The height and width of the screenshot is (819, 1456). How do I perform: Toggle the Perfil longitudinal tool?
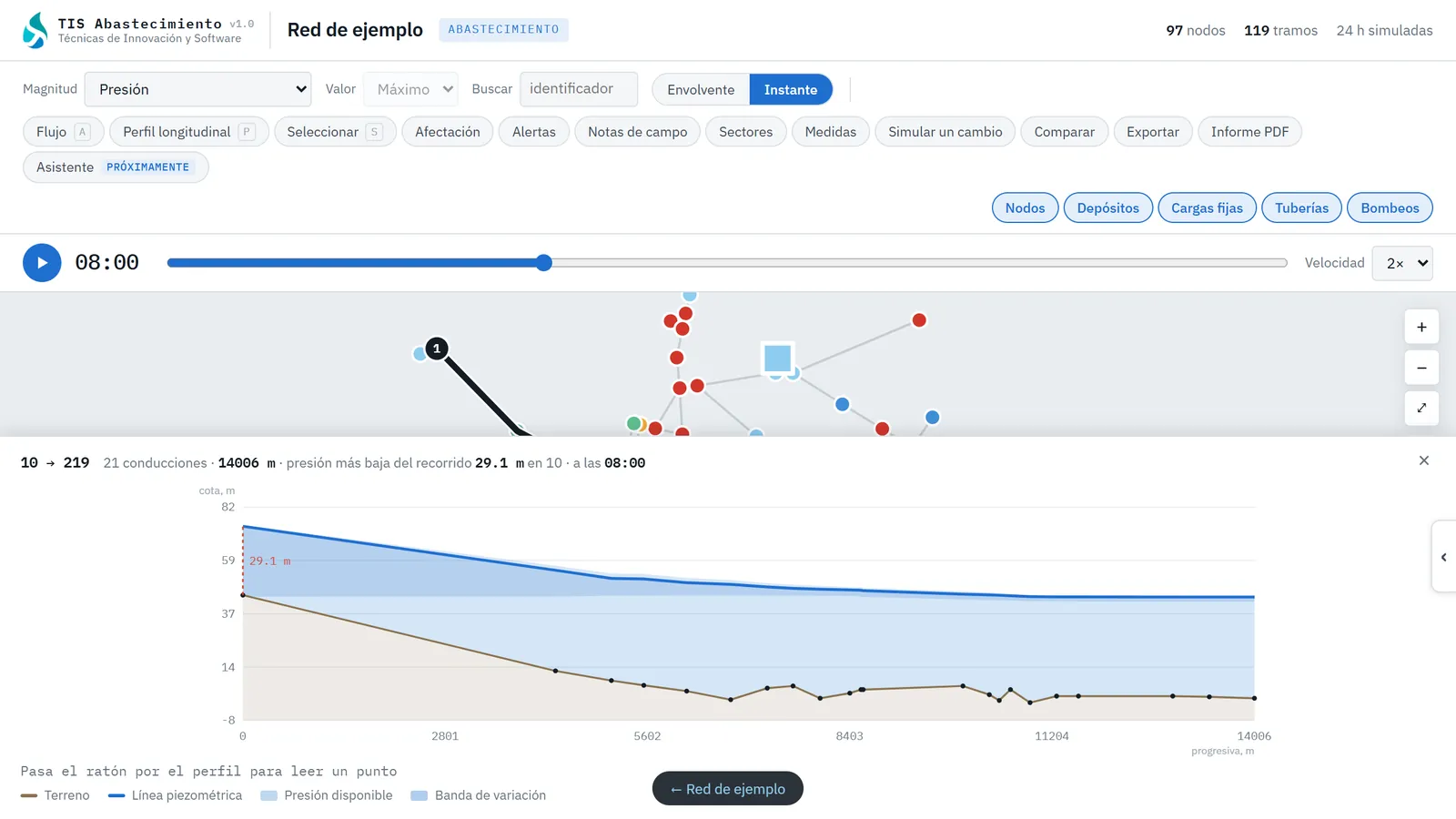pos(189,132)
